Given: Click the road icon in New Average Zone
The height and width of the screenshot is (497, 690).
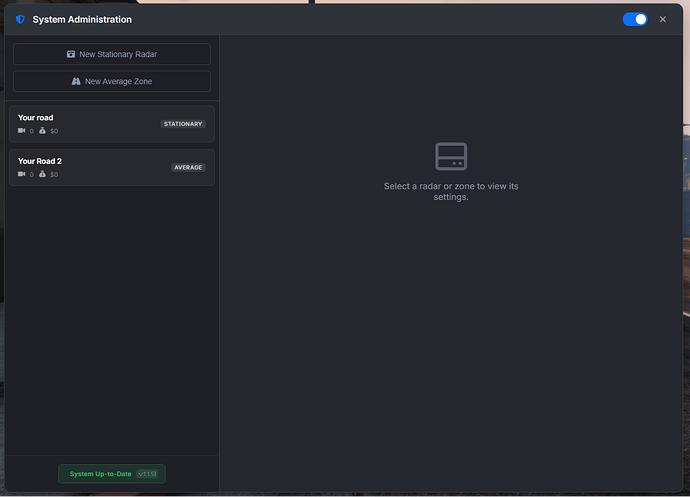Looking at the screenshot, I should (x=76, y=81).
